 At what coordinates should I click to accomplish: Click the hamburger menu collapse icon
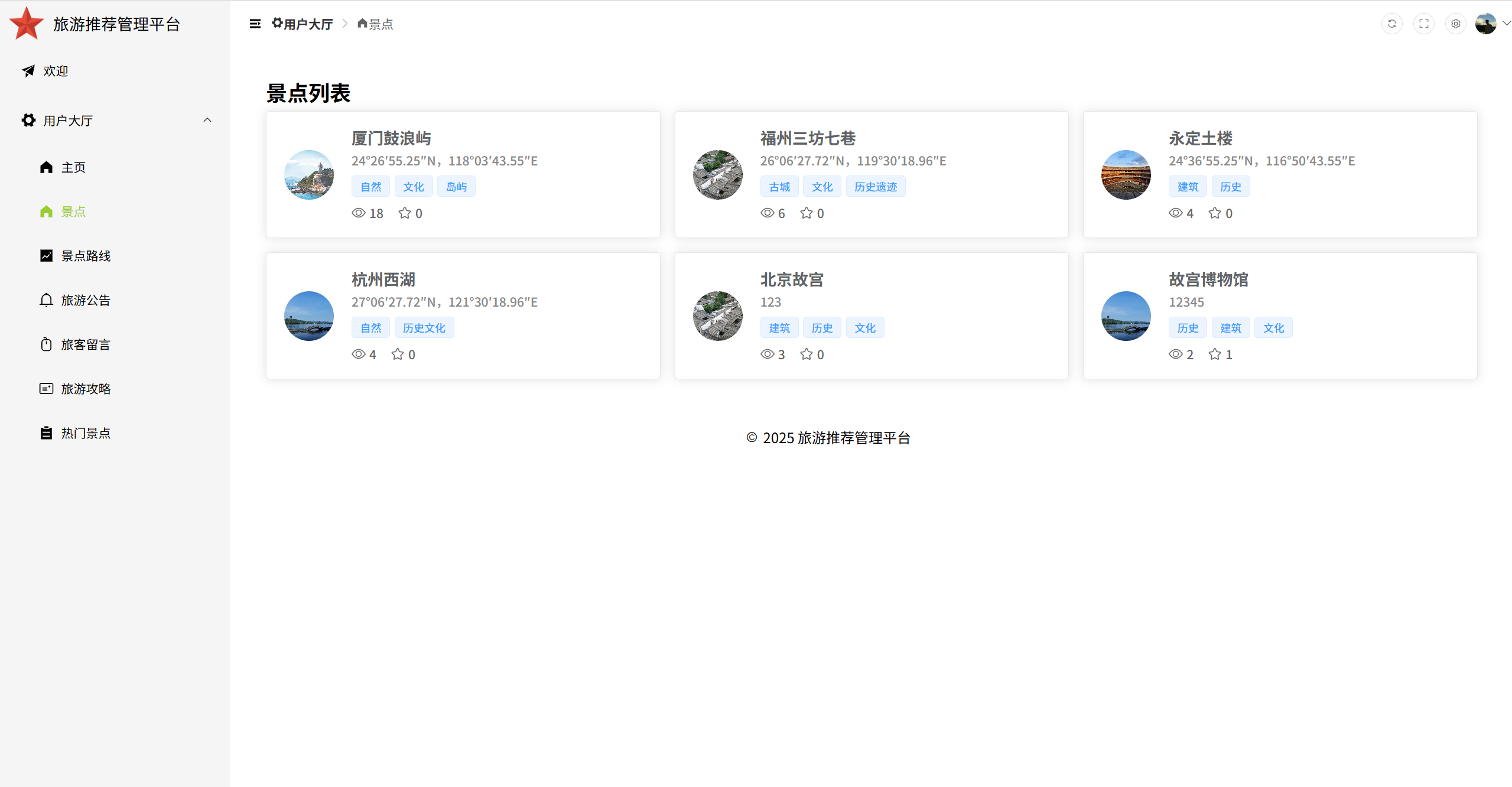point(255,24)
